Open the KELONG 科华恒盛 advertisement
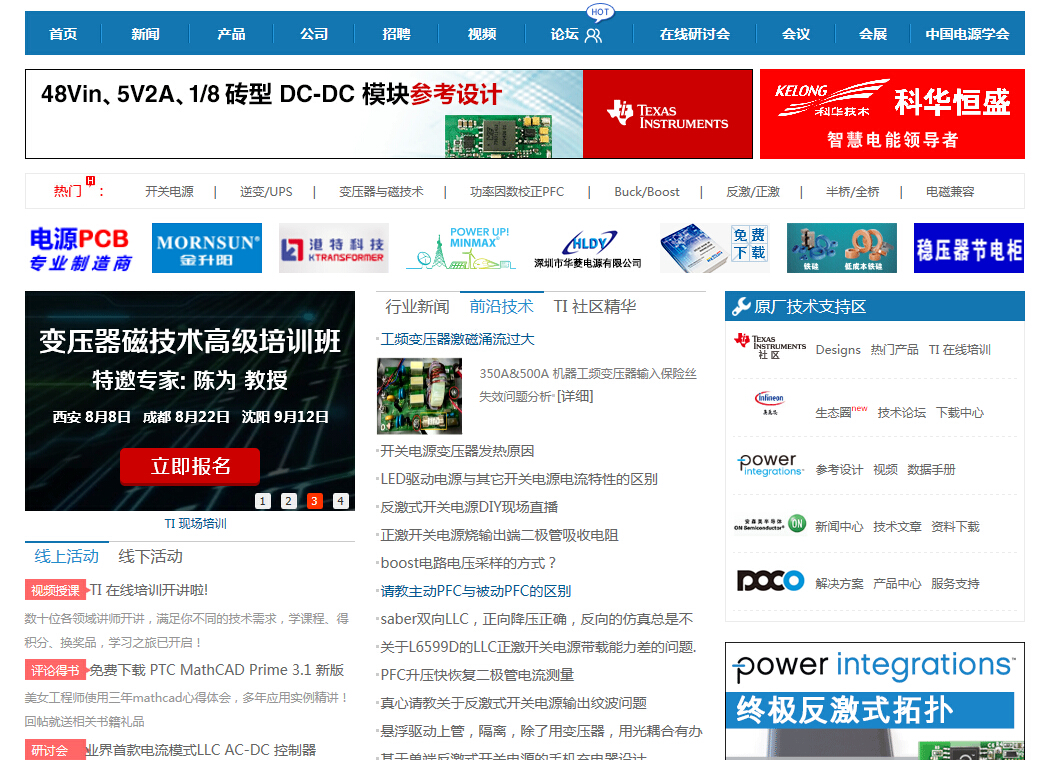The height and width of the screenshot is (760, 1044). [x=892, y=114]
